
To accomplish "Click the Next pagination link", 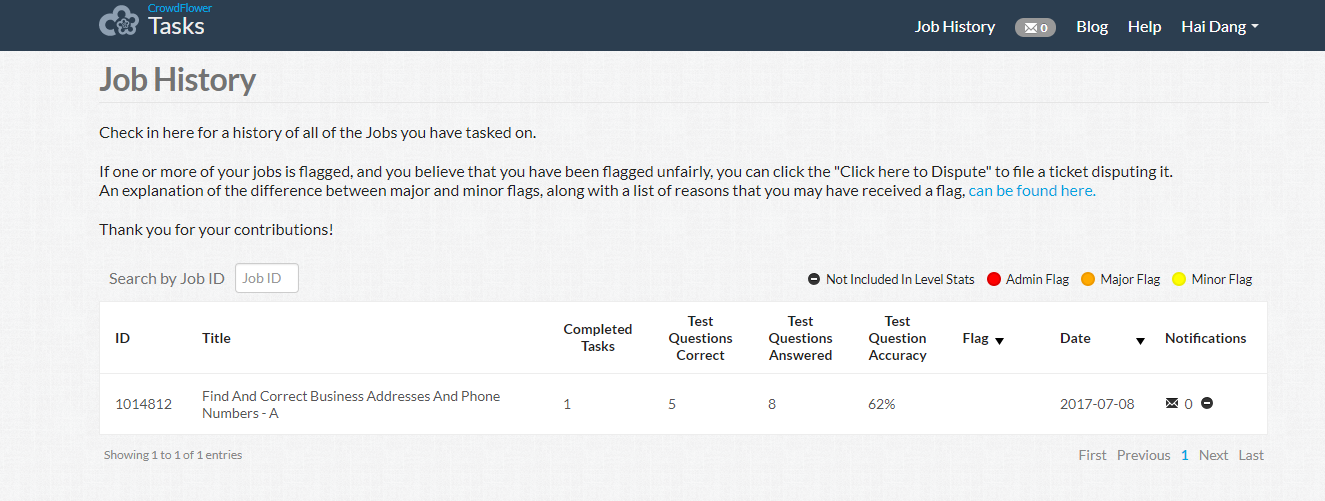I will 1213,455.
